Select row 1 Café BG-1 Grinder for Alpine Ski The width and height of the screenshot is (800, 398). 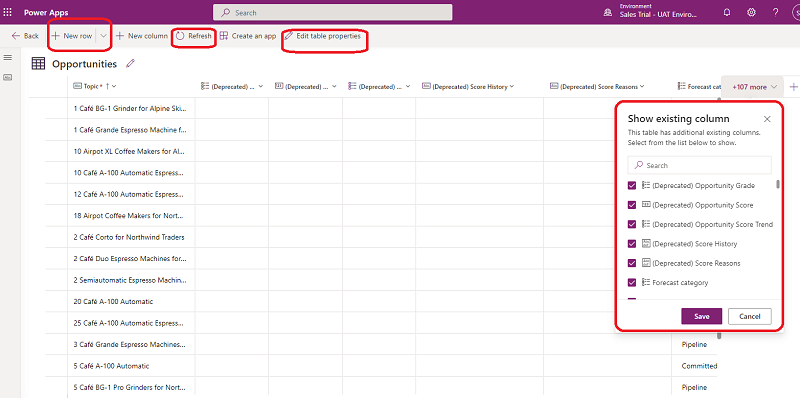[130, 108]
